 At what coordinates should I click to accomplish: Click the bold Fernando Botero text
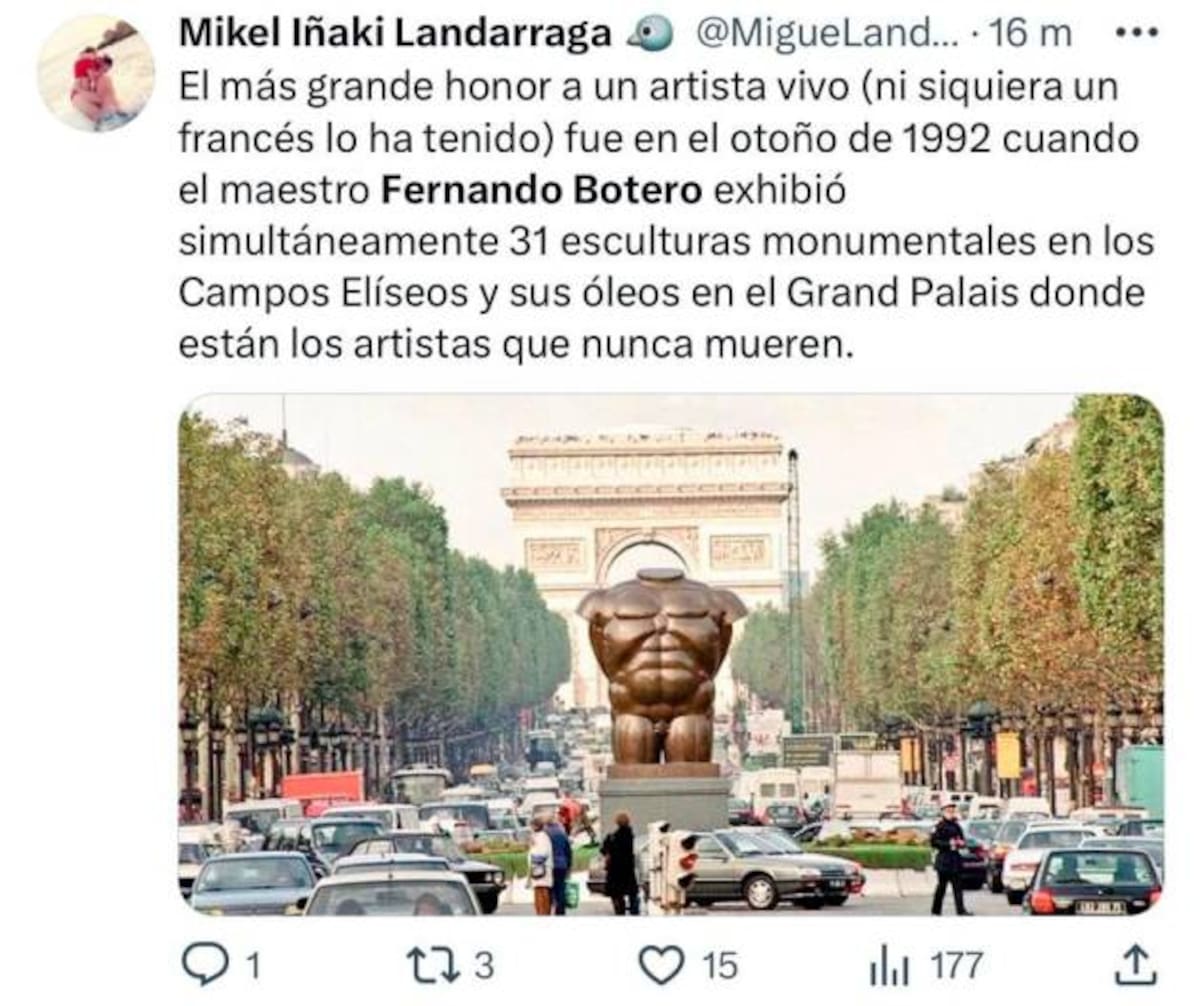[542, 190]
